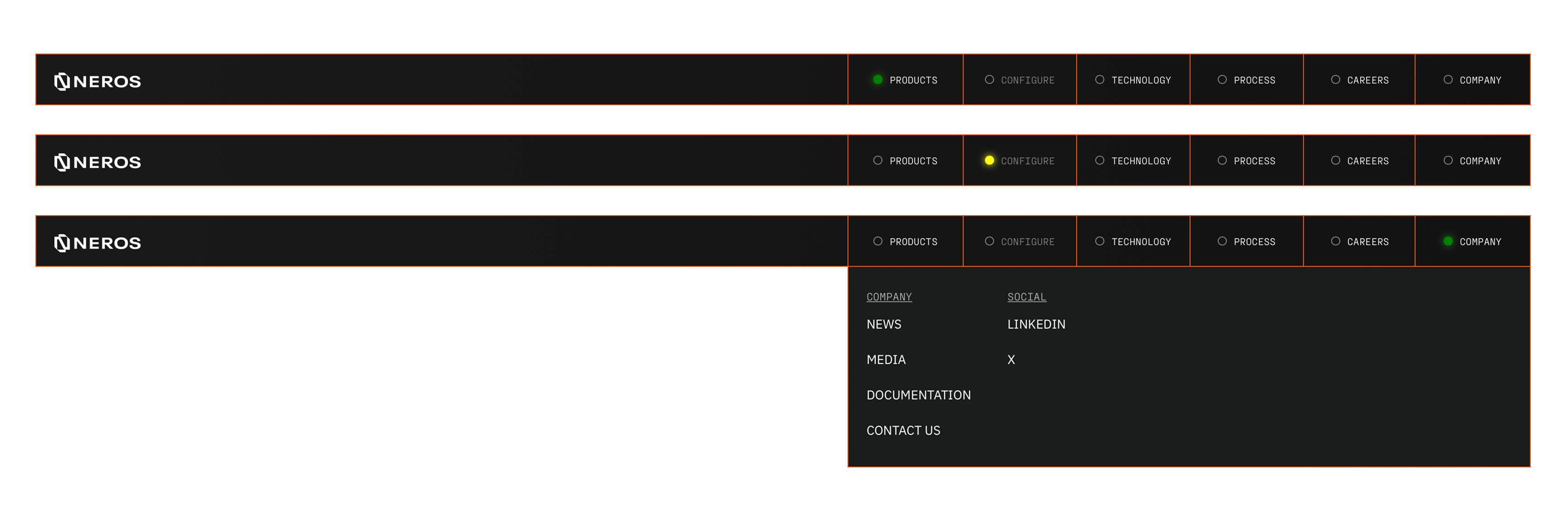Click the circle beside Careers in middle navbar

pyautogui.click(x=1335, y=160)
